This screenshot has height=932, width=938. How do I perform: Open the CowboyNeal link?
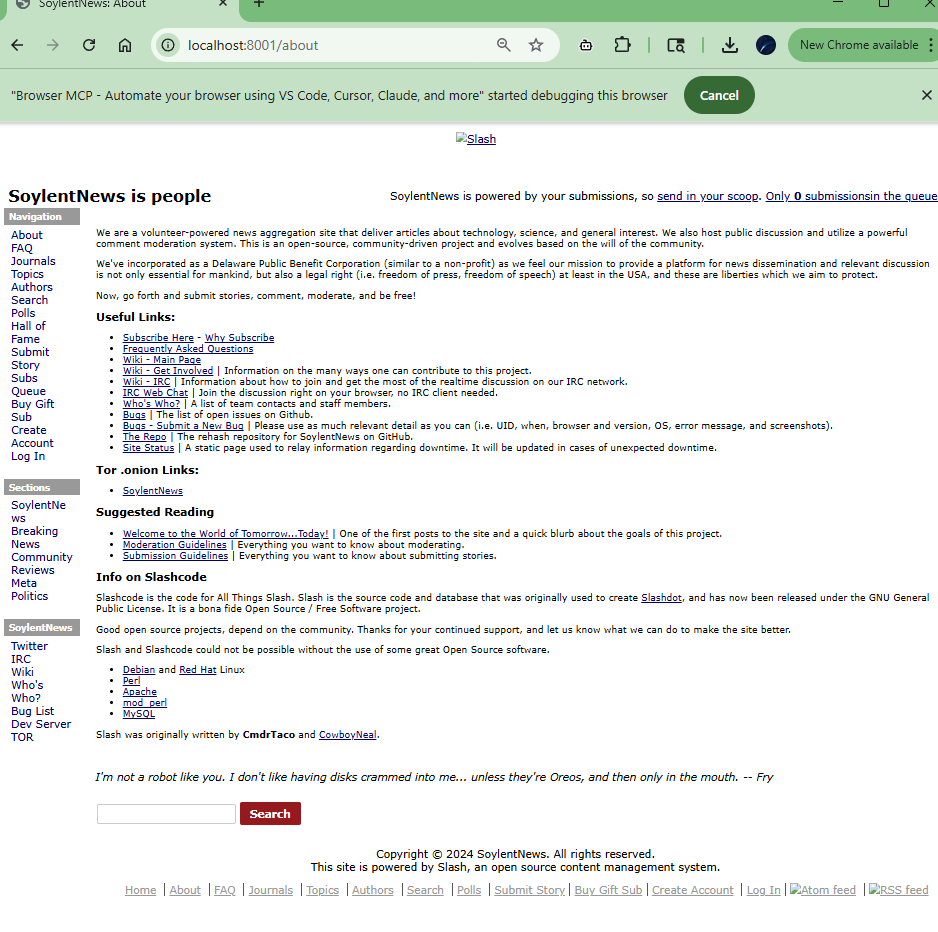[x=348, y=735]
